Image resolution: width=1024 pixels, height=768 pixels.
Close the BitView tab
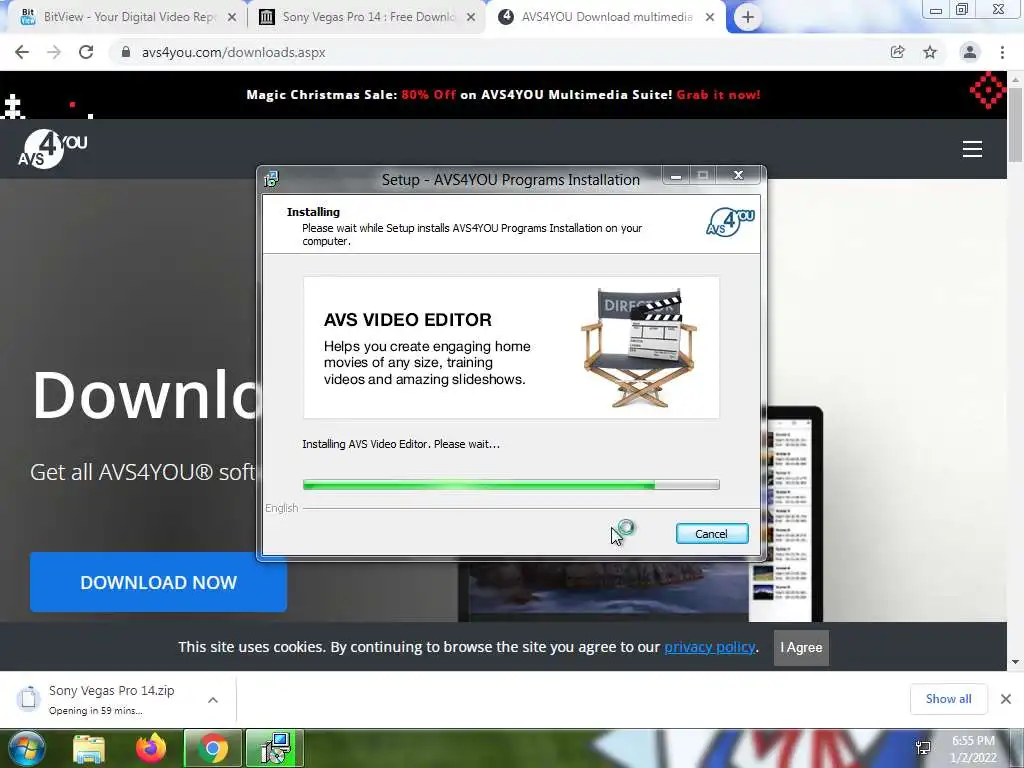click(x=232, y=18)
